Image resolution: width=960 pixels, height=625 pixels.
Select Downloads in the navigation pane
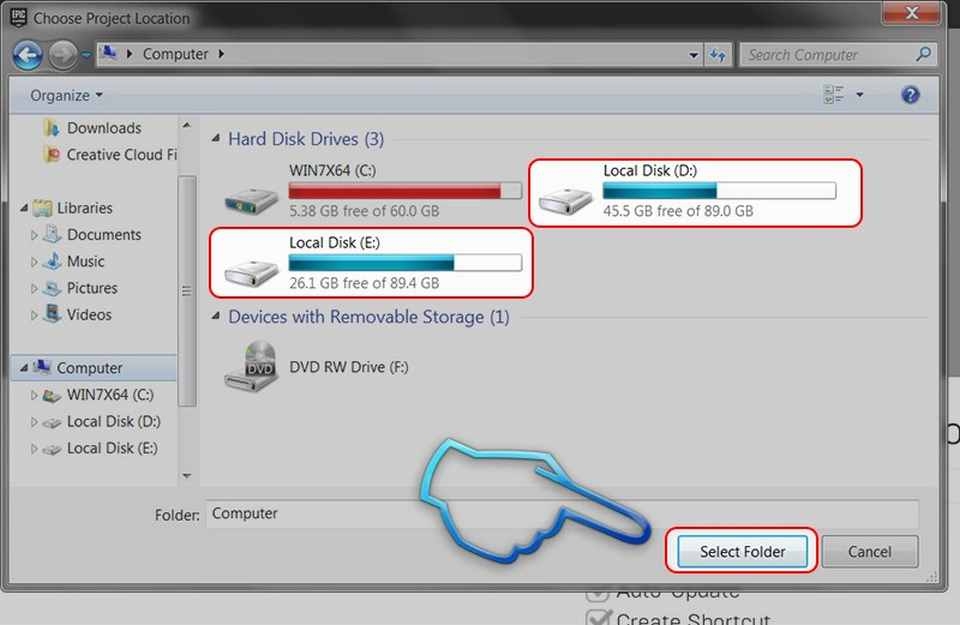click(x=93, y=128)
